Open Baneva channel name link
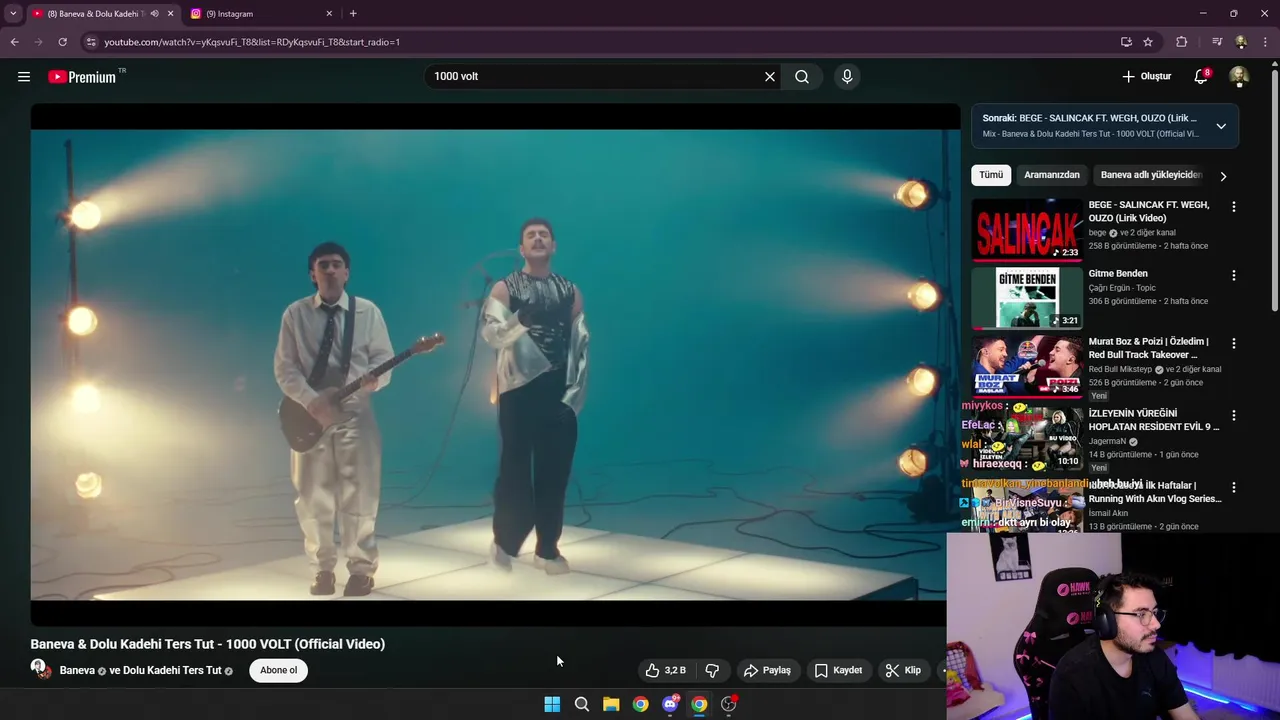The image size is (1280, 720). [x=77, y=670]
